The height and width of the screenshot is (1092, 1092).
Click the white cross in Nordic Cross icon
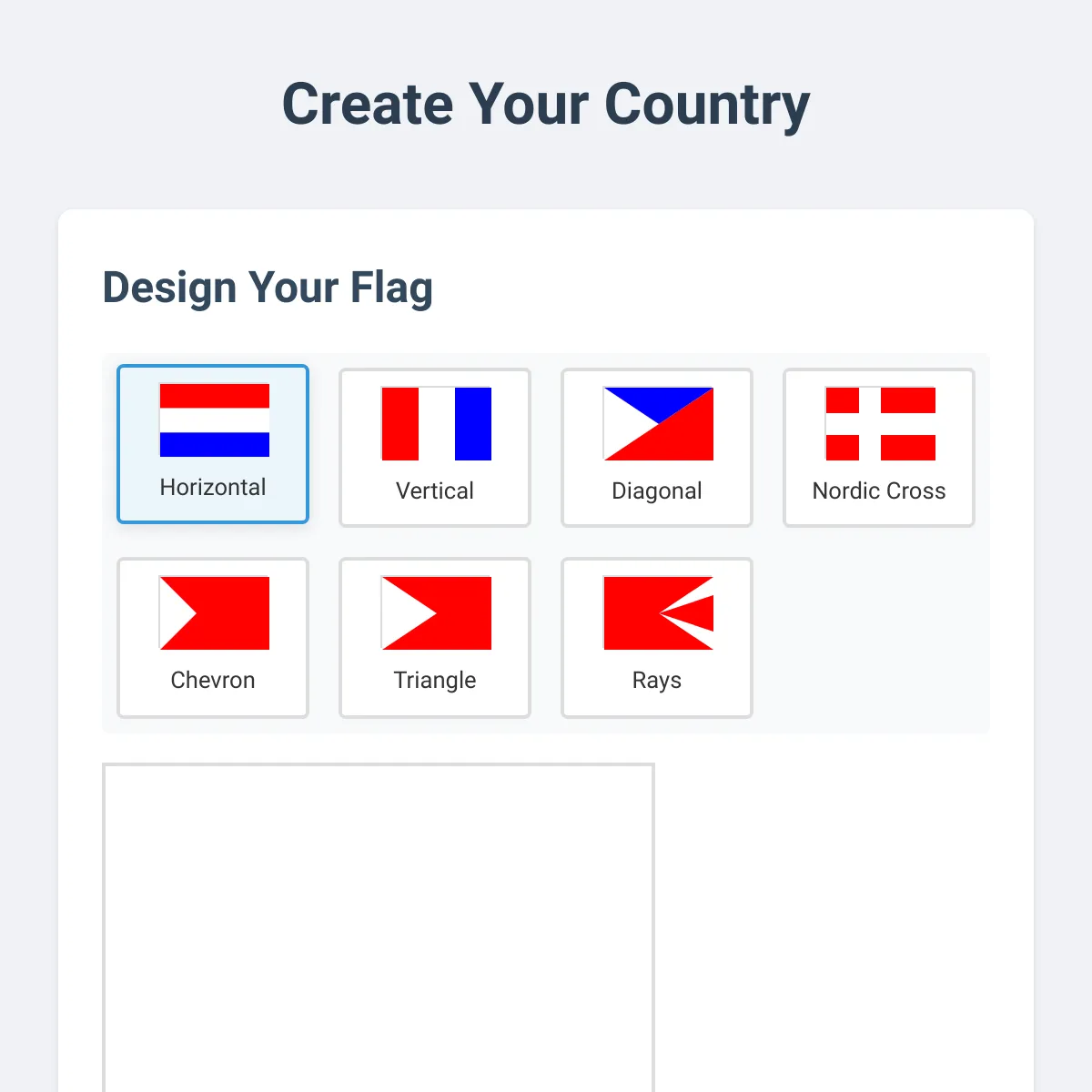coord(870,424)
